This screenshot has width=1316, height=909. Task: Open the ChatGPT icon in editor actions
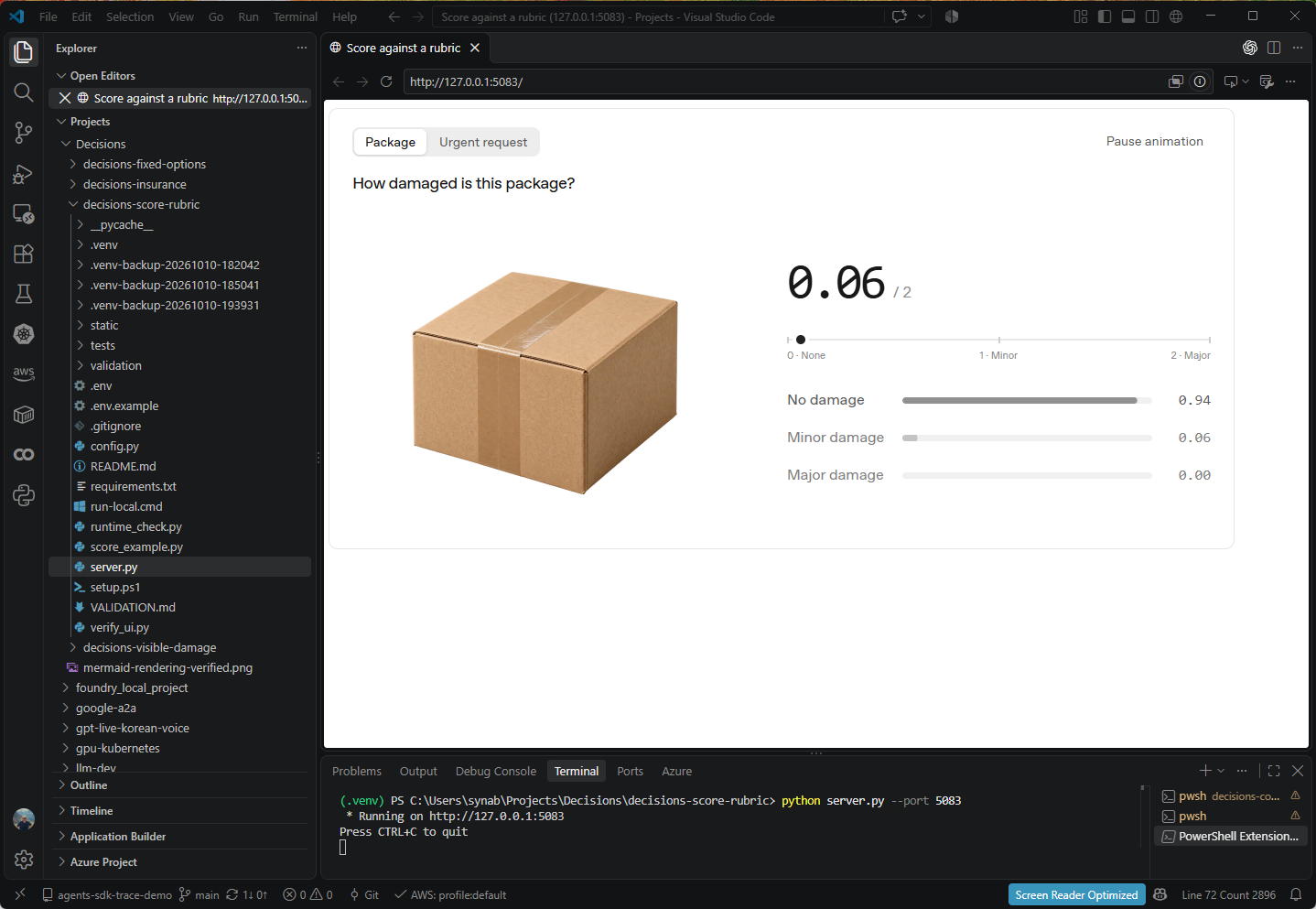1249,48
